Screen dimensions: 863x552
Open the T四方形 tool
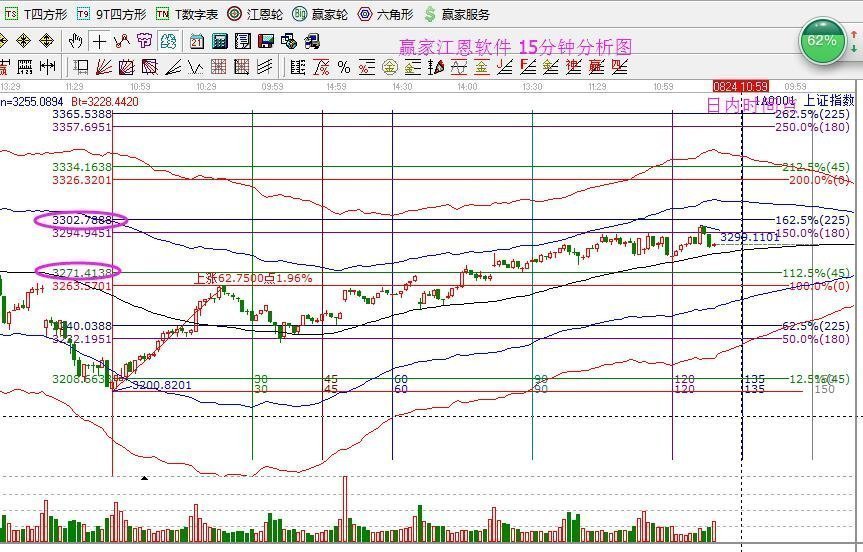click(x=37, y=14)
